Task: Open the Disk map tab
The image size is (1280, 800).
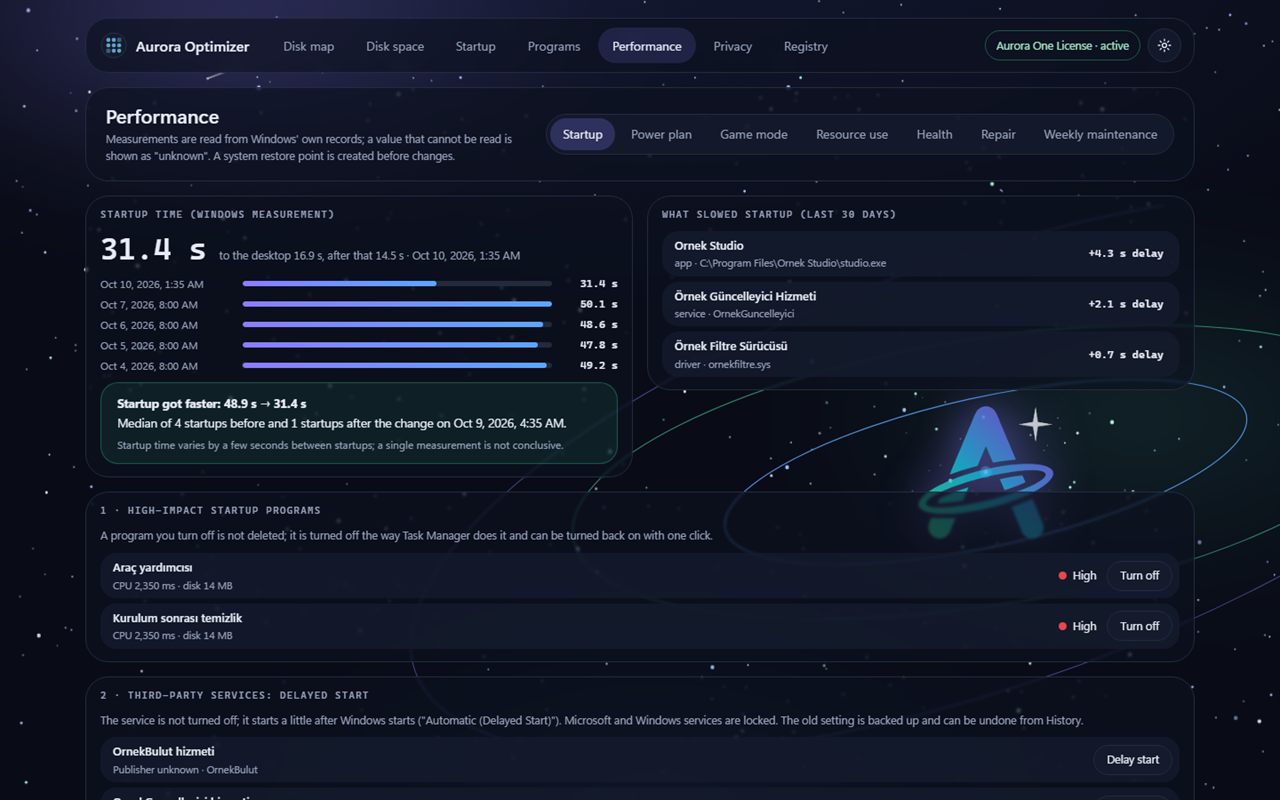Action: point(308,46)
